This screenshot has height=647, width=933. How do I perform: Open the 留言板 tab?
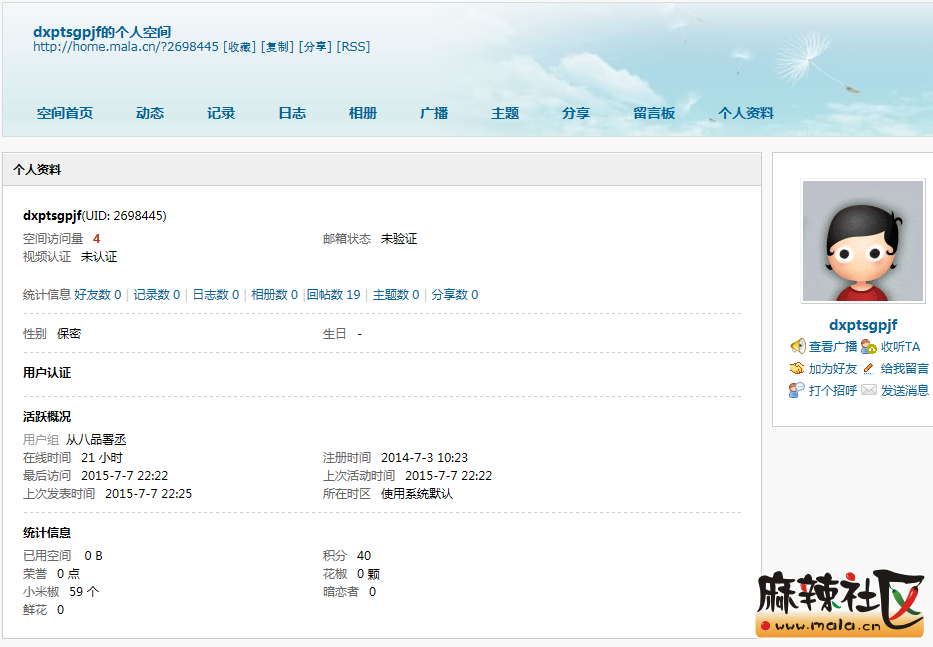pos(654,113)
